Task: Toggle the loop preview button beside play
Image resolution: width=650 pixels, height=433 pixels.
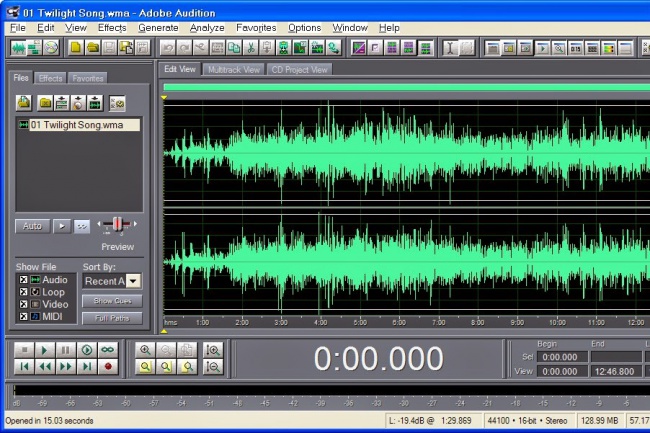Action: [82, 226]
